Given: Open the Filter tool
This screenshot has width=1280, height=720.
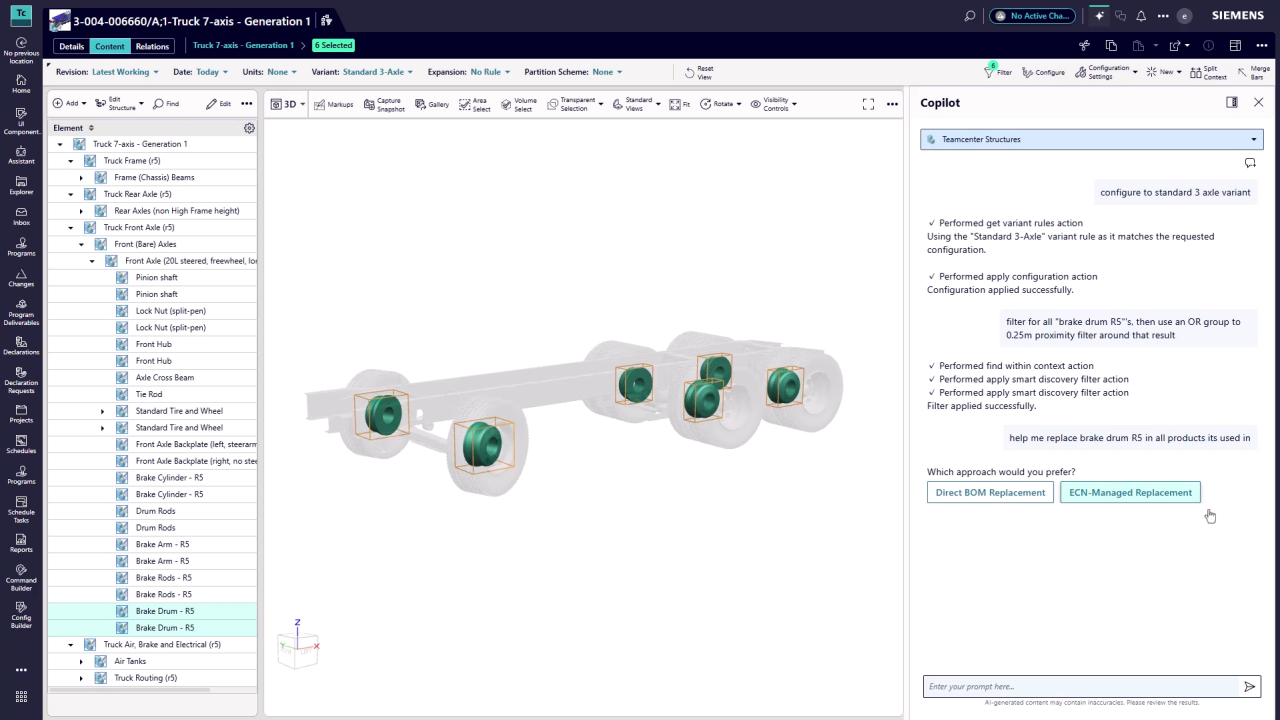Looking at the screenshot, I should point(998,72).
